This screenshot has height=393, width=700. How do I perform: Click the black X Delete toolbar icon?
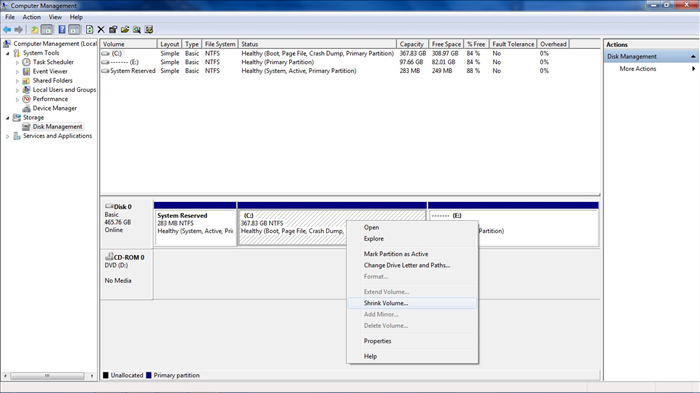pyautogui.click(x=101, y=29)
